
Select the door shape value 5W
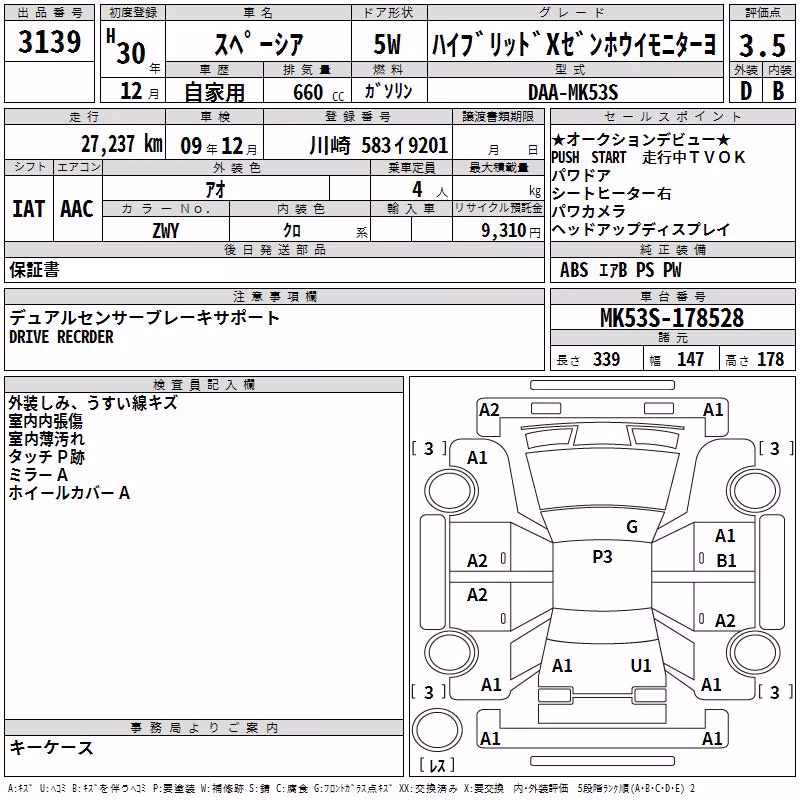(388, 44)
